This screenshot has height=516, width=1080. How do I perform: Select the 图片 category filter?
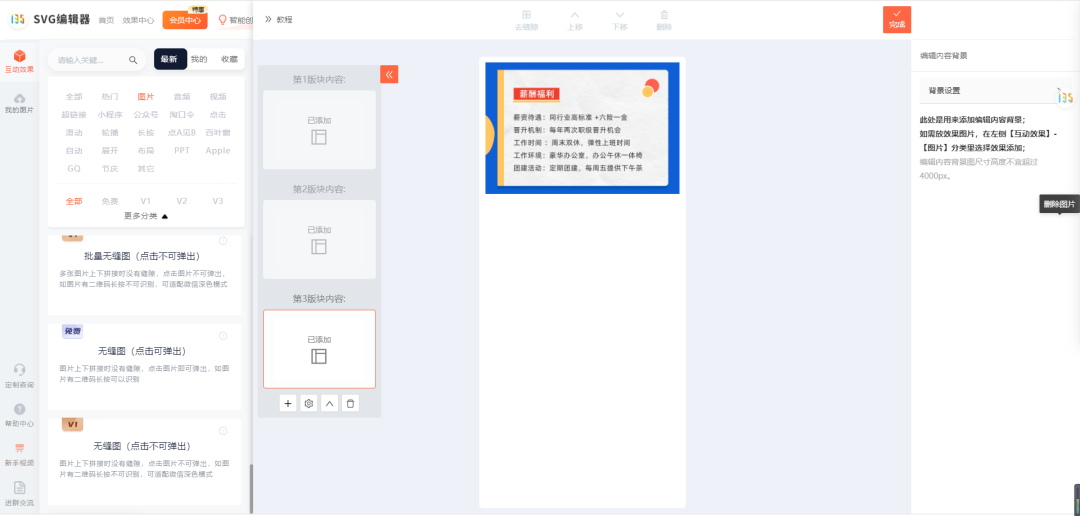(145, 96)
